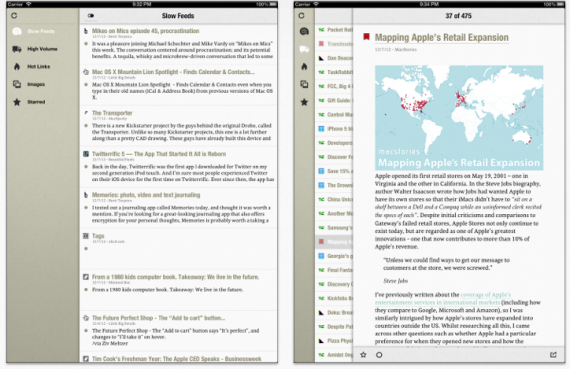
Task: Select the Images section in sidebar
Action: coord(29,84)
